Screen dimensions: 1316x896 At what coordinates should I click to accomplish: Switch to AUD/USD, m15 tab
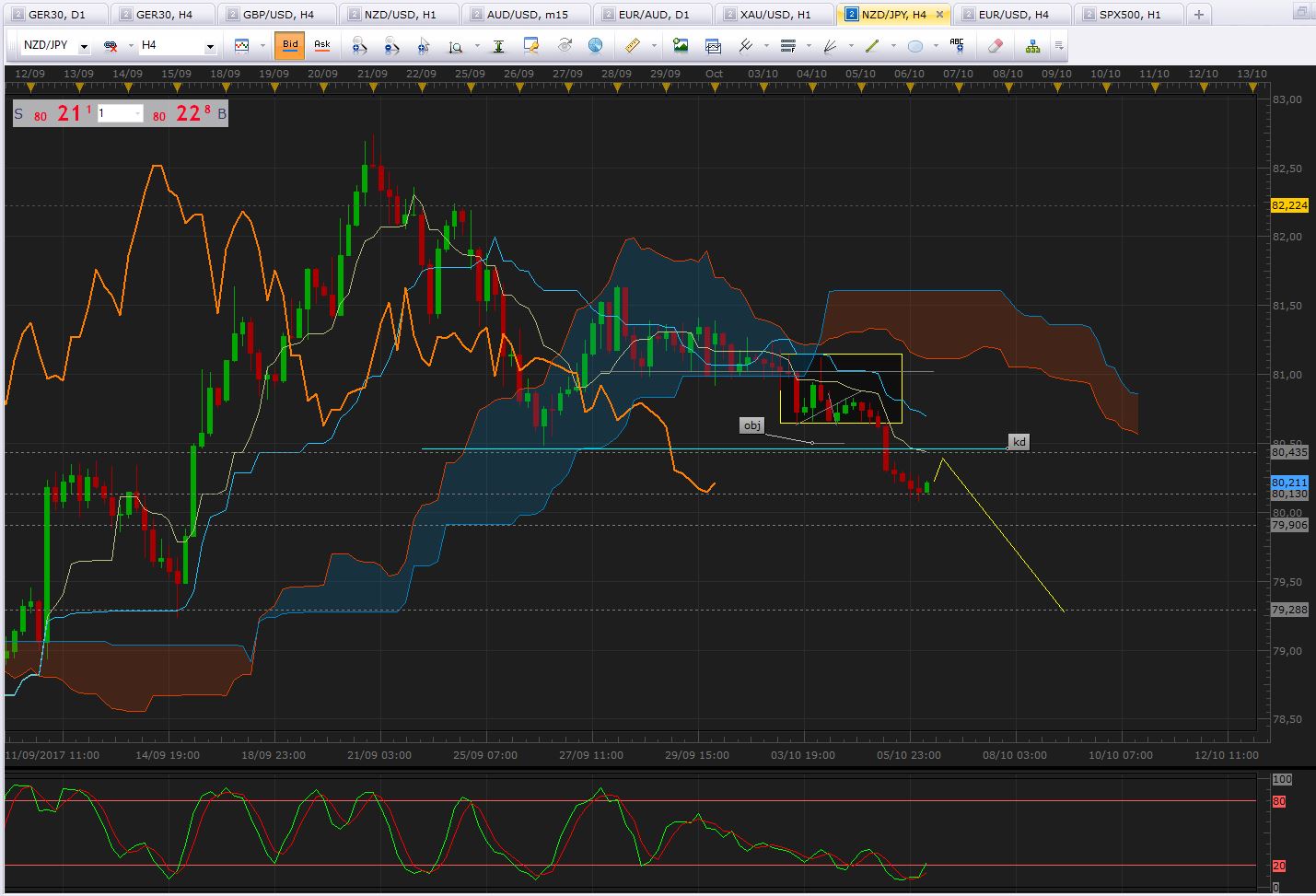(526, 15)
